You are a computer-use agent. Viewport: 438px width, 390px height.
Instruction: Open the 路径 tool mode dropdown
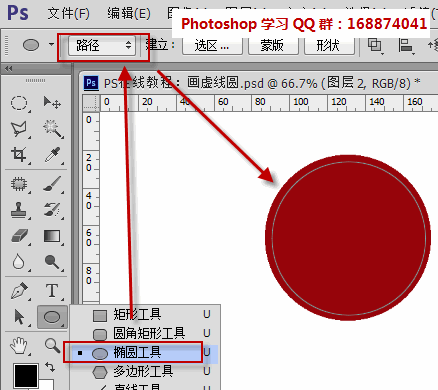[102, 46]
